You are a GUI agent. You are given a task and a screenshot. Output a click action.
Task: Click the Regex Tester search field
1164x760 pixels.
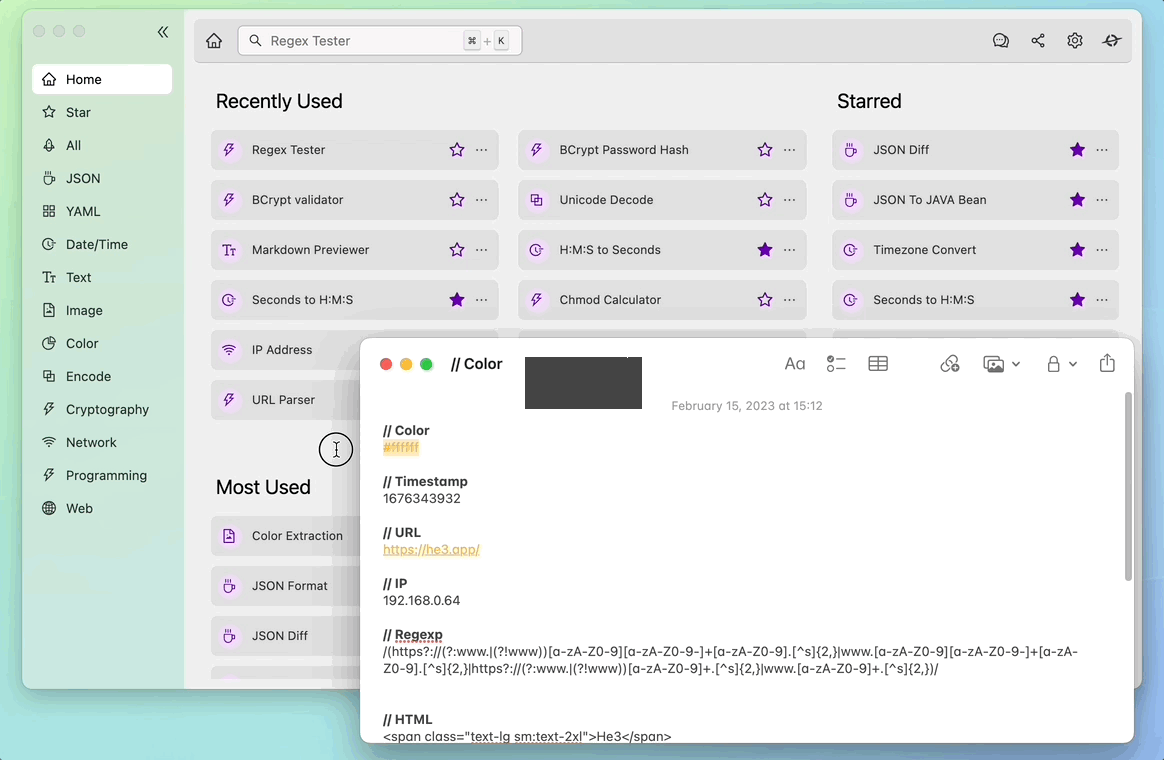[379, 41]
